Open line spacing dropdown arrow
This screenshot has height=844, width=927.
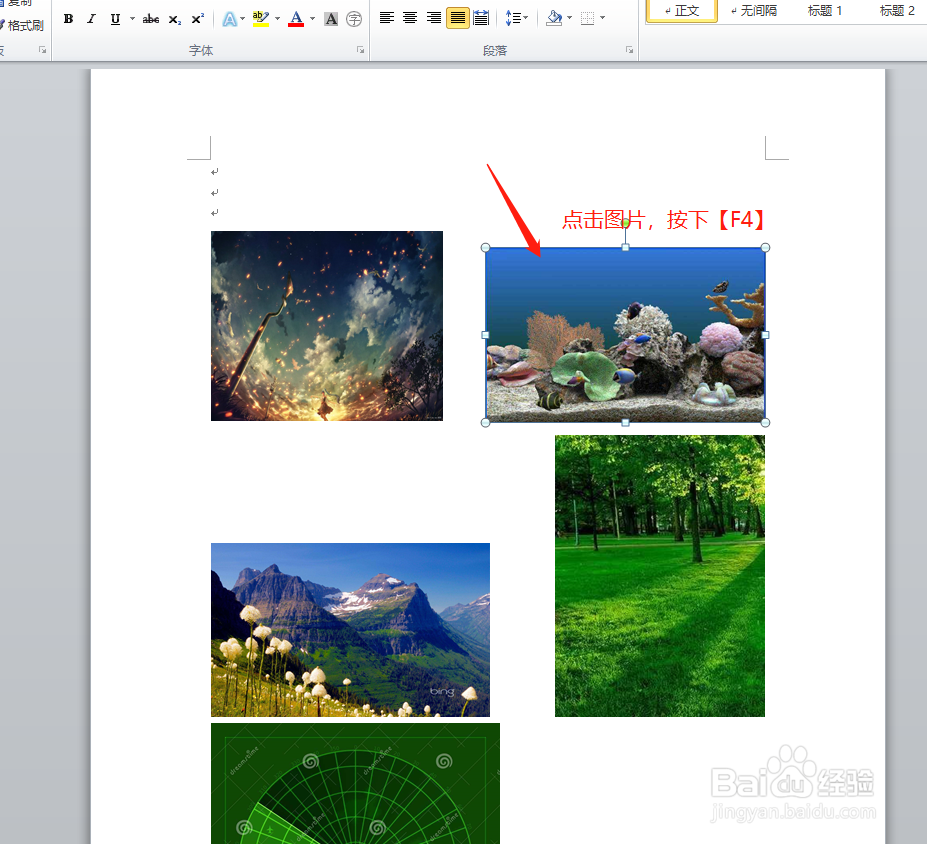click(x=526, y=18)
